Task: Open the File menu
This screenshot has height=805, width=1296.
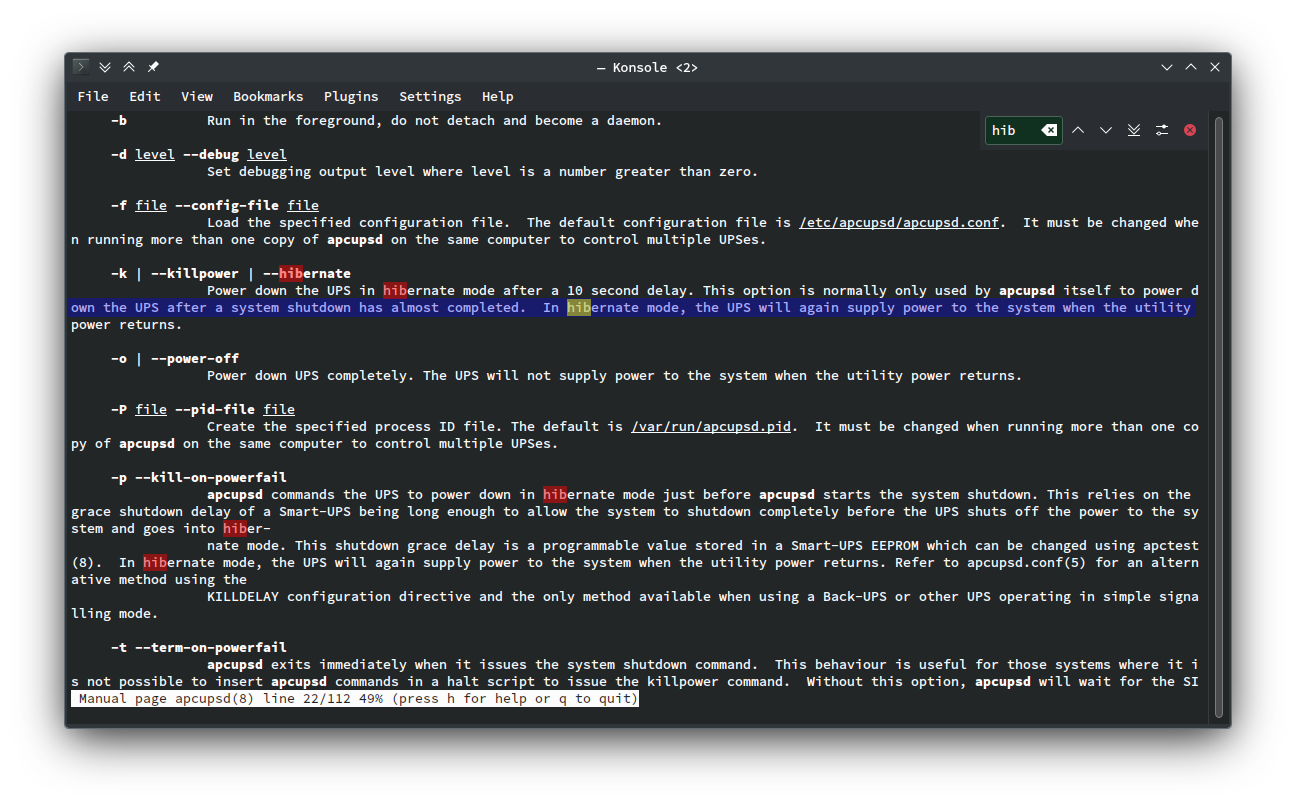Action: click(x=93, y=97)
